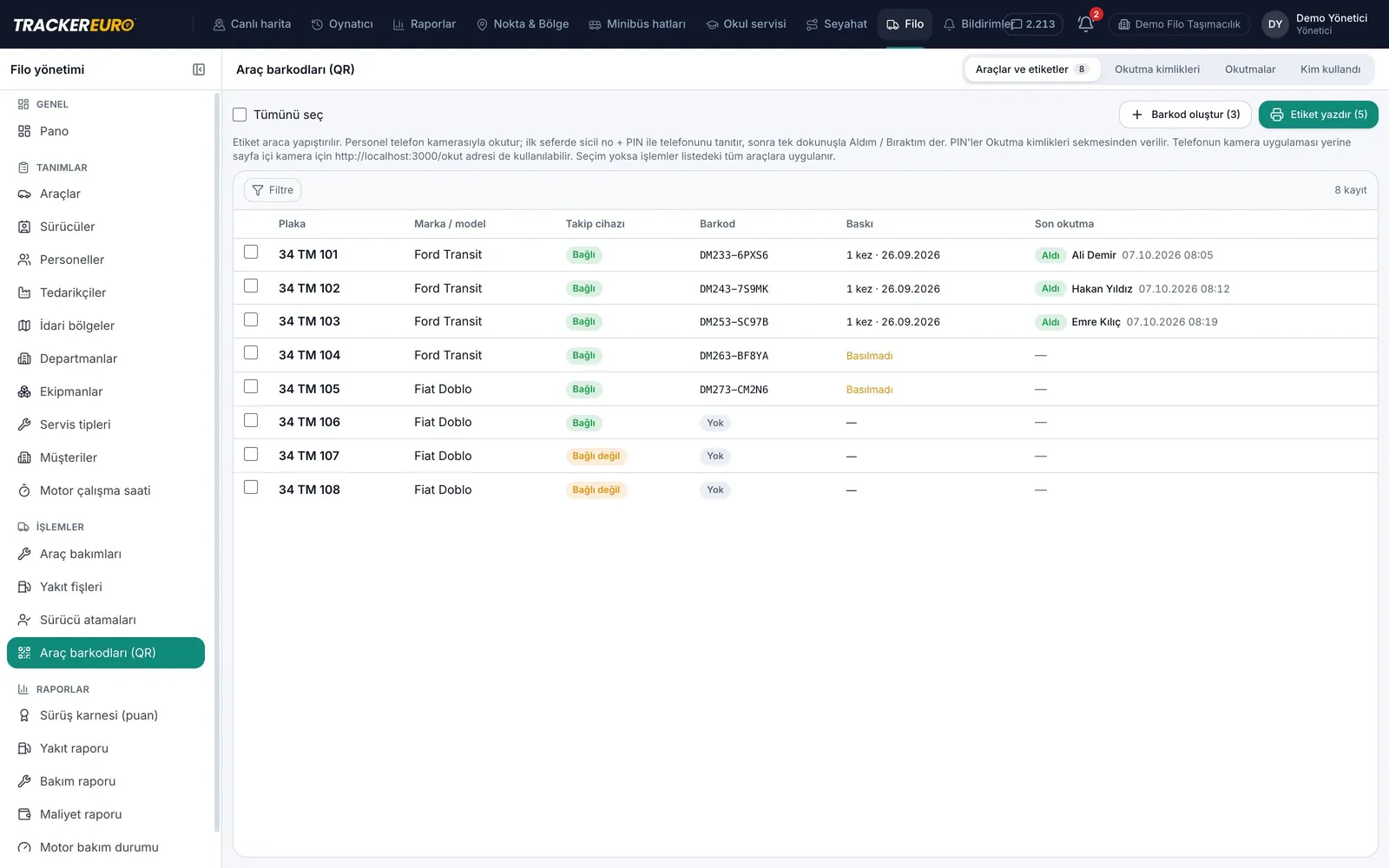Click the Servis tipleri wrench icon
The height and width of the screenshot is (868, 1389).
[24, 424]
